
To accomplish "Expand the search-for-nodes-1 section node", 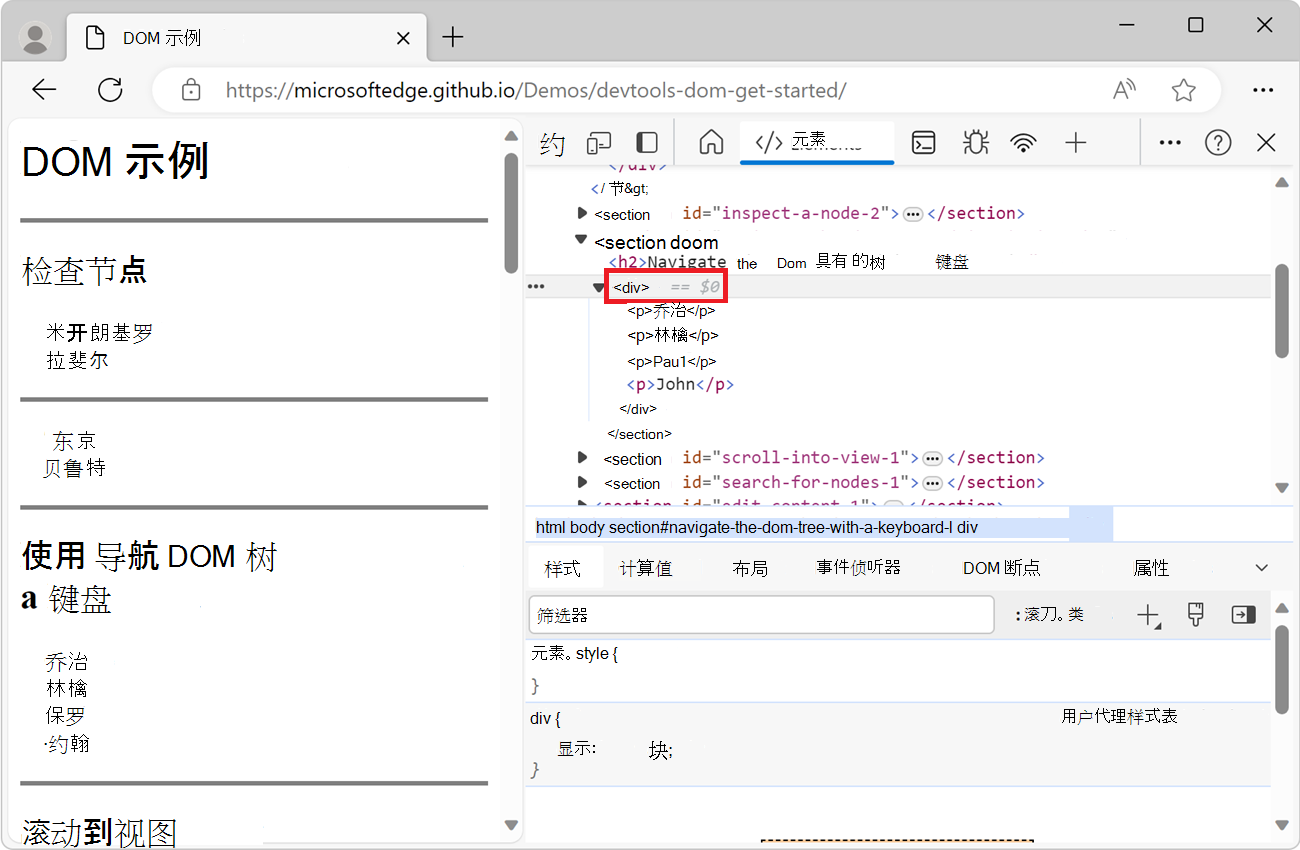I will [x=583, y=482].
